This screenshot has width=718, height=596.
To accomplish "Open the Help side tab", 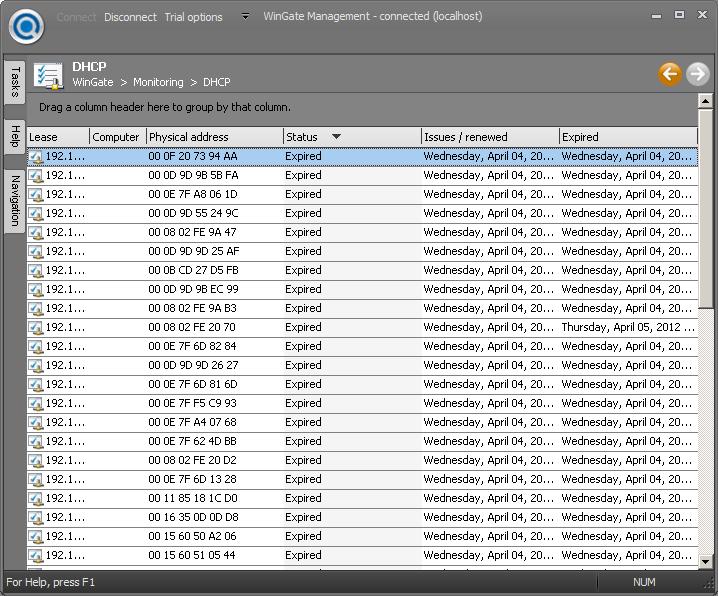I will click(x=15, y=136).
